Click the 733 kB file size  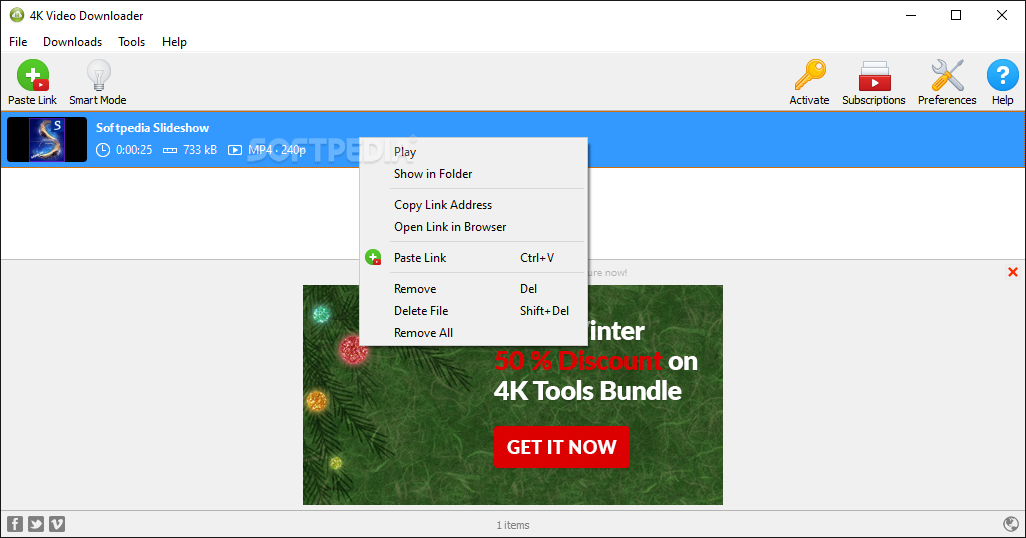pos(200,150)
